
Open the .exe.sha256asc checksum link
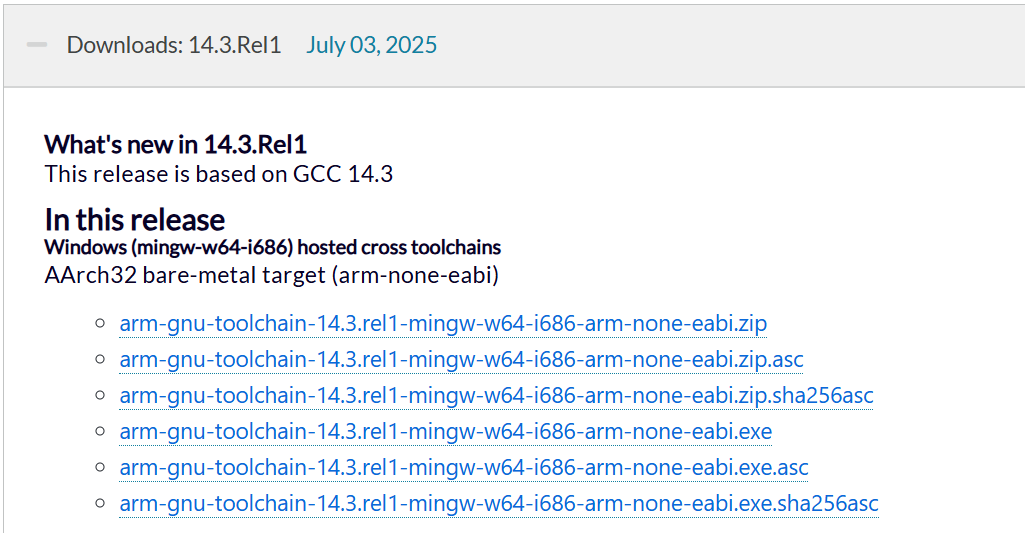click(498, 504)
